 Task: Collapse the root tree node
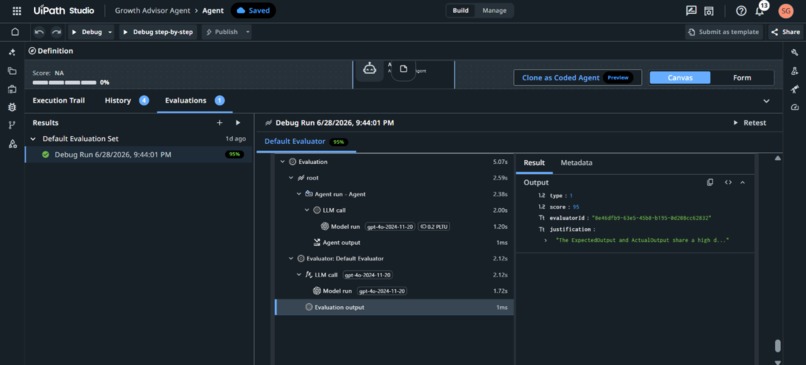click(291, 178)
